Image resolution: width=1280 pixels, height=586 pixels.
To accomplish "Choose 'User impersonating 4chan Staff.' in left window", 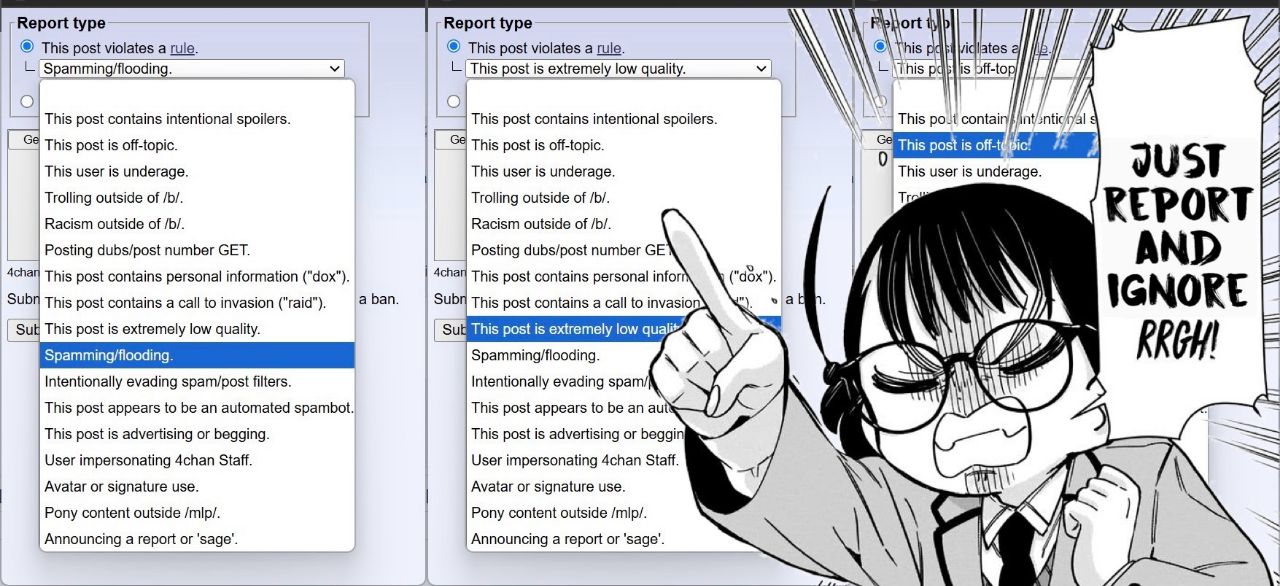I will point(197,460).
